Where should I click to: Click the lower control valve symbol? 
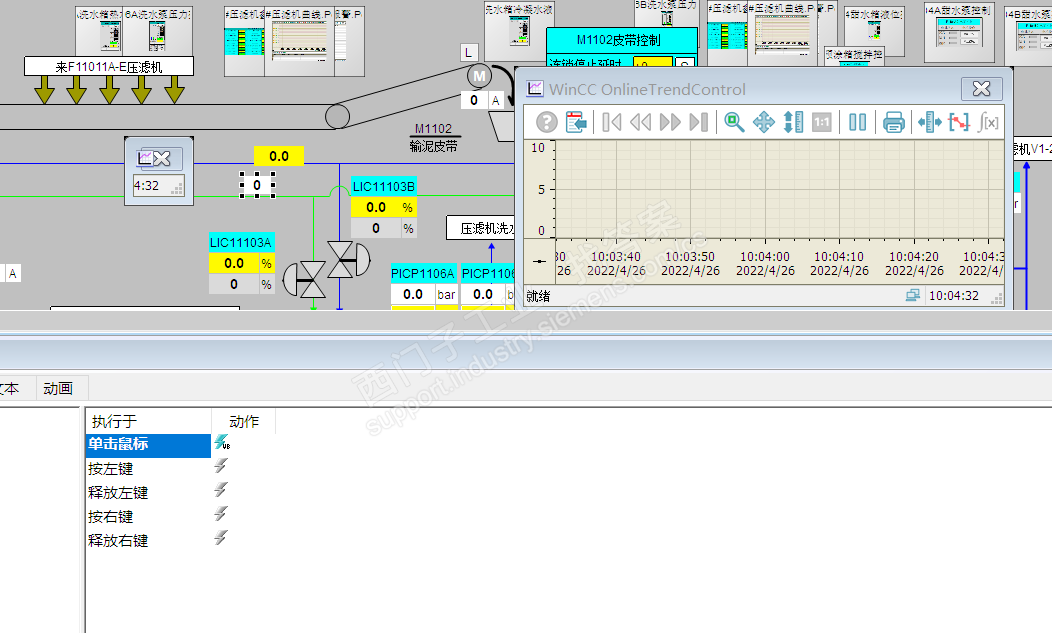point(304,280)
